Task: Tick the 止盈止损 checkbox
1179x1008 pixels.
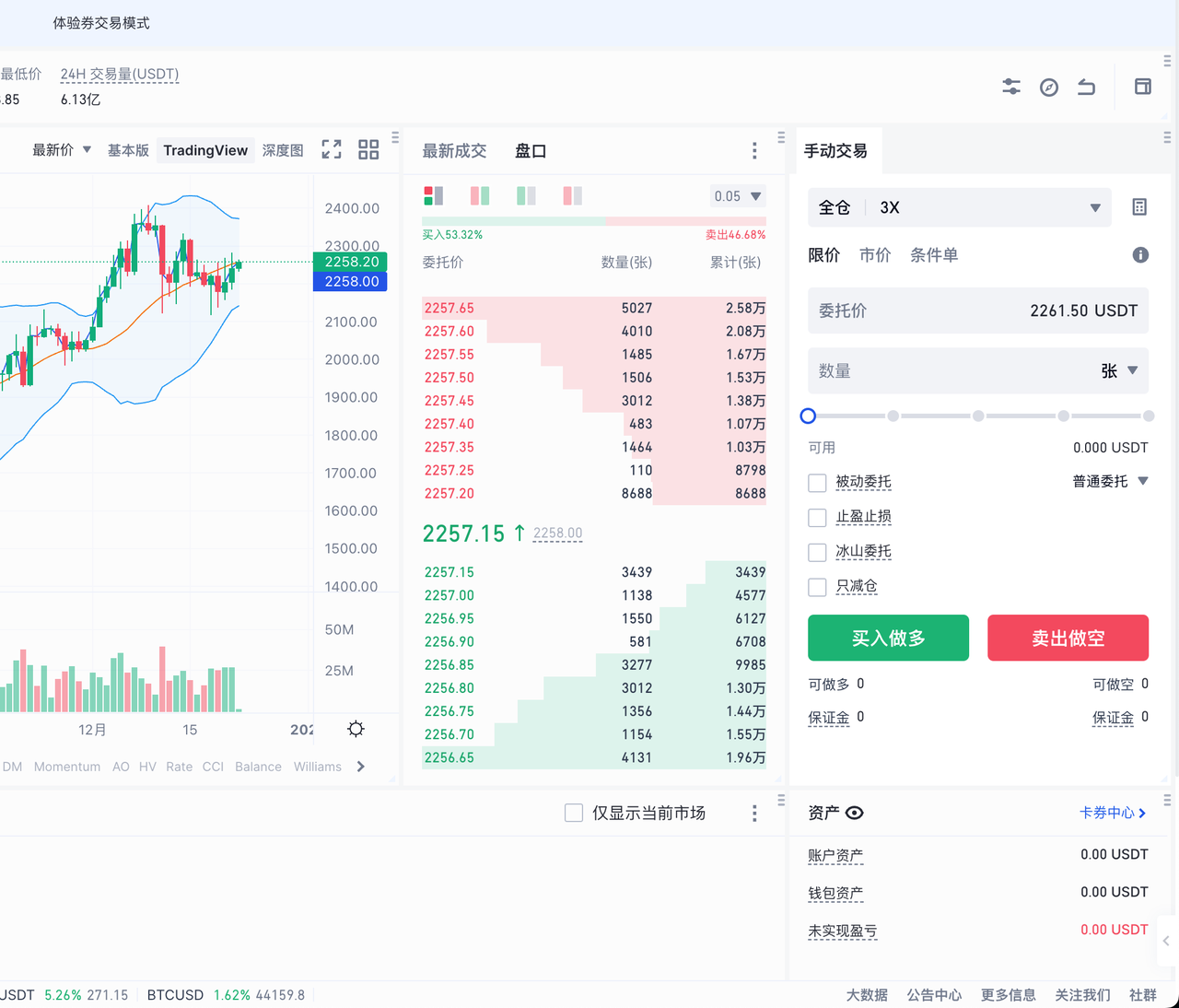Action: pyautogui.click(x=817, y=518)
